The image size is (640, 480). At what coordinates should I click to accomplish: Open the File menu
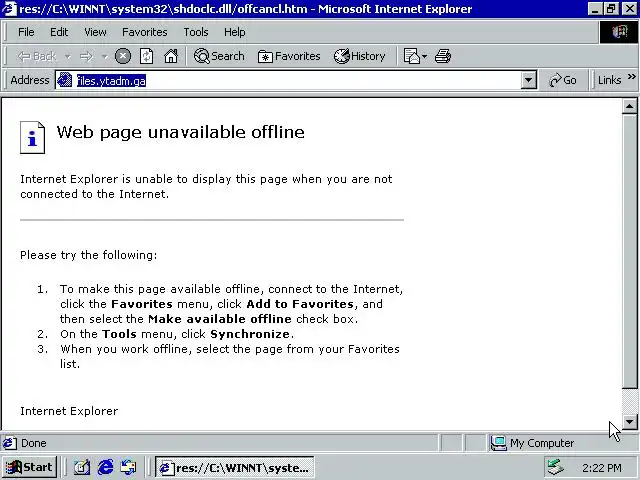click(x=26, y=32)
